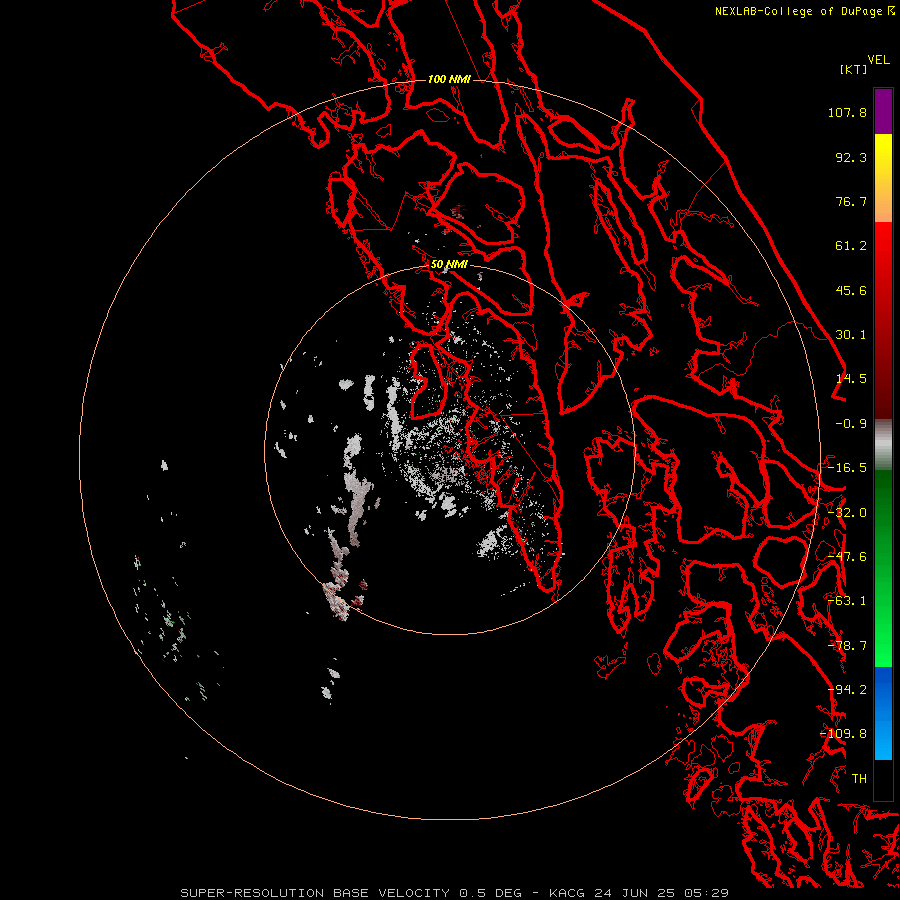
Task: Click the 107.8 velocity scale value
Action: tap(847, 112)
